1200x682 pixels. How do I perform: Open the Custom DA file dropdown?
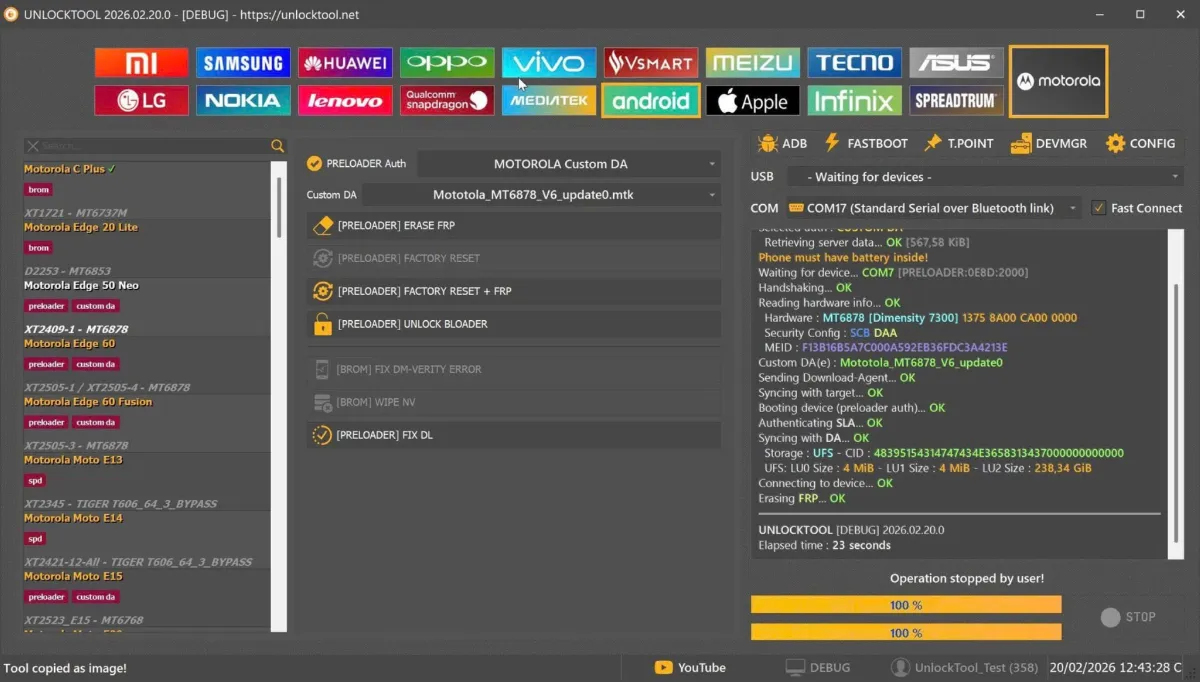tap(541, 195)
